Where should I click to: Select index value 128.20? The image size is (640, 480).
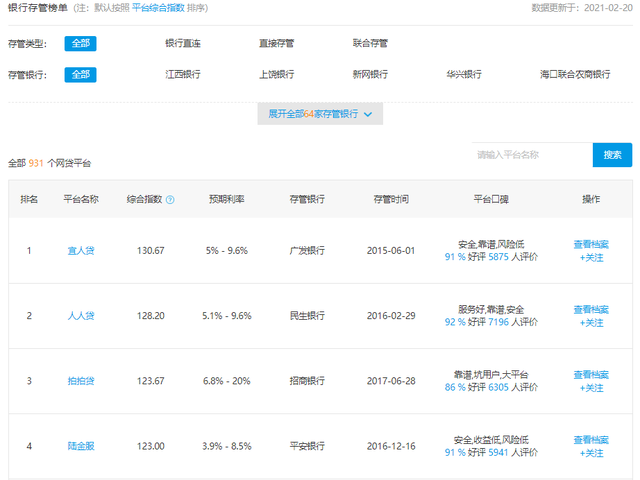coord(151,316)
